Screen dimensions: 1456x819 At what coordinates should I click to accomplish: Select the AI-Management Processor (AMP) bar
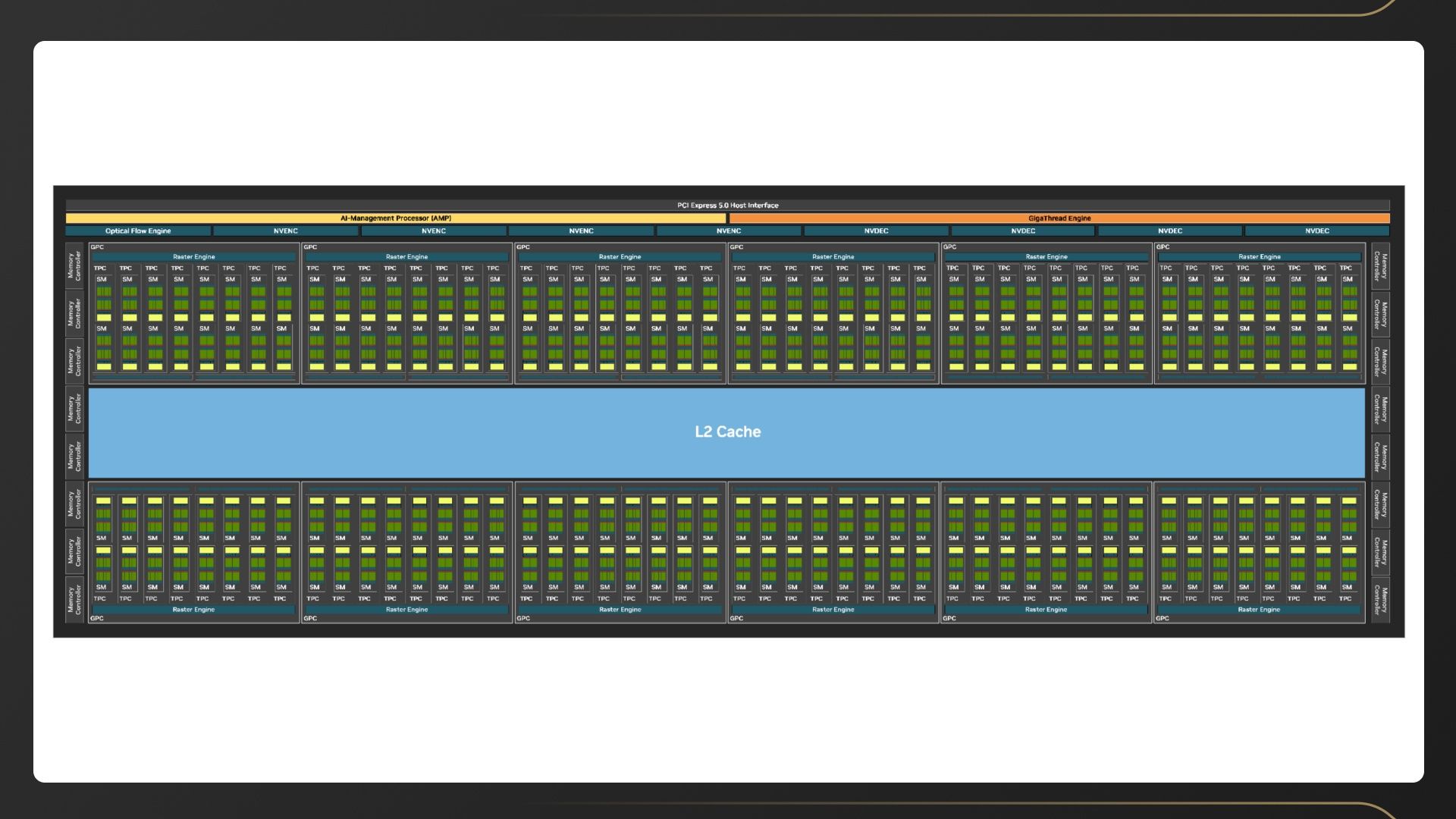point(396,218)
